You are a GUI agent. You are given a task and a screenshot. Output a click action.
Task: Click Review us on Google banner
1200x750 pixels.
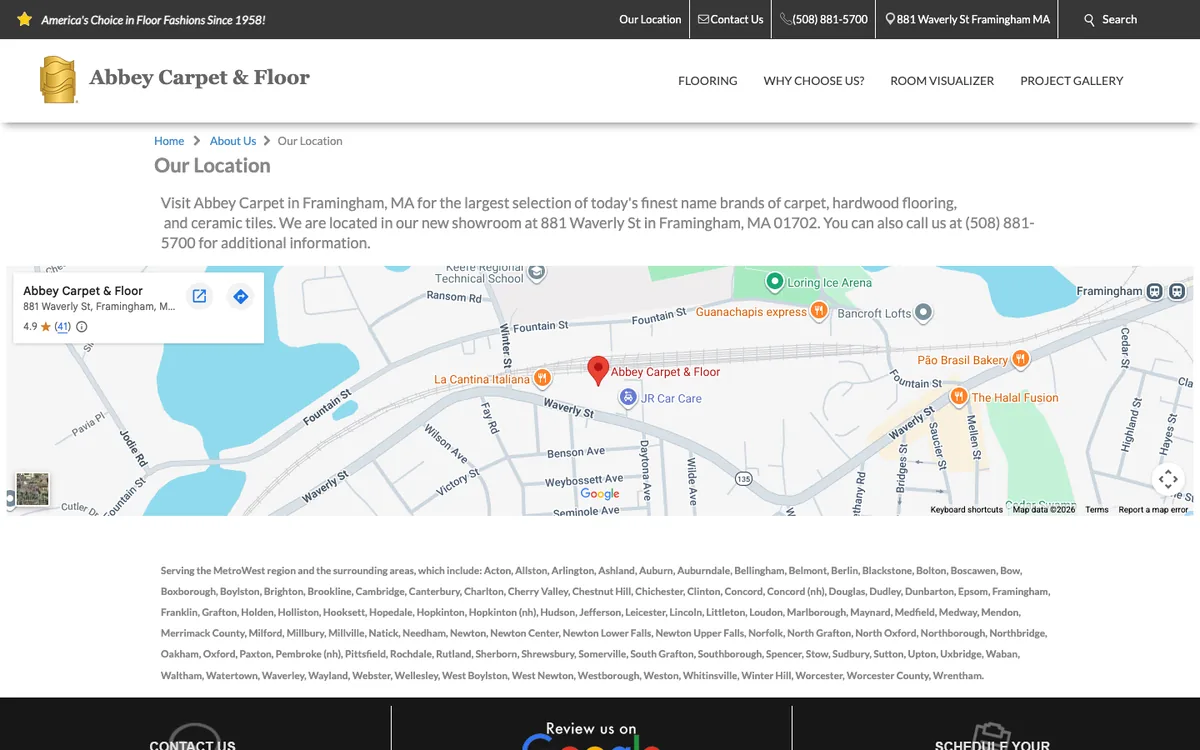pyautogui.click(x=591, y=738)
